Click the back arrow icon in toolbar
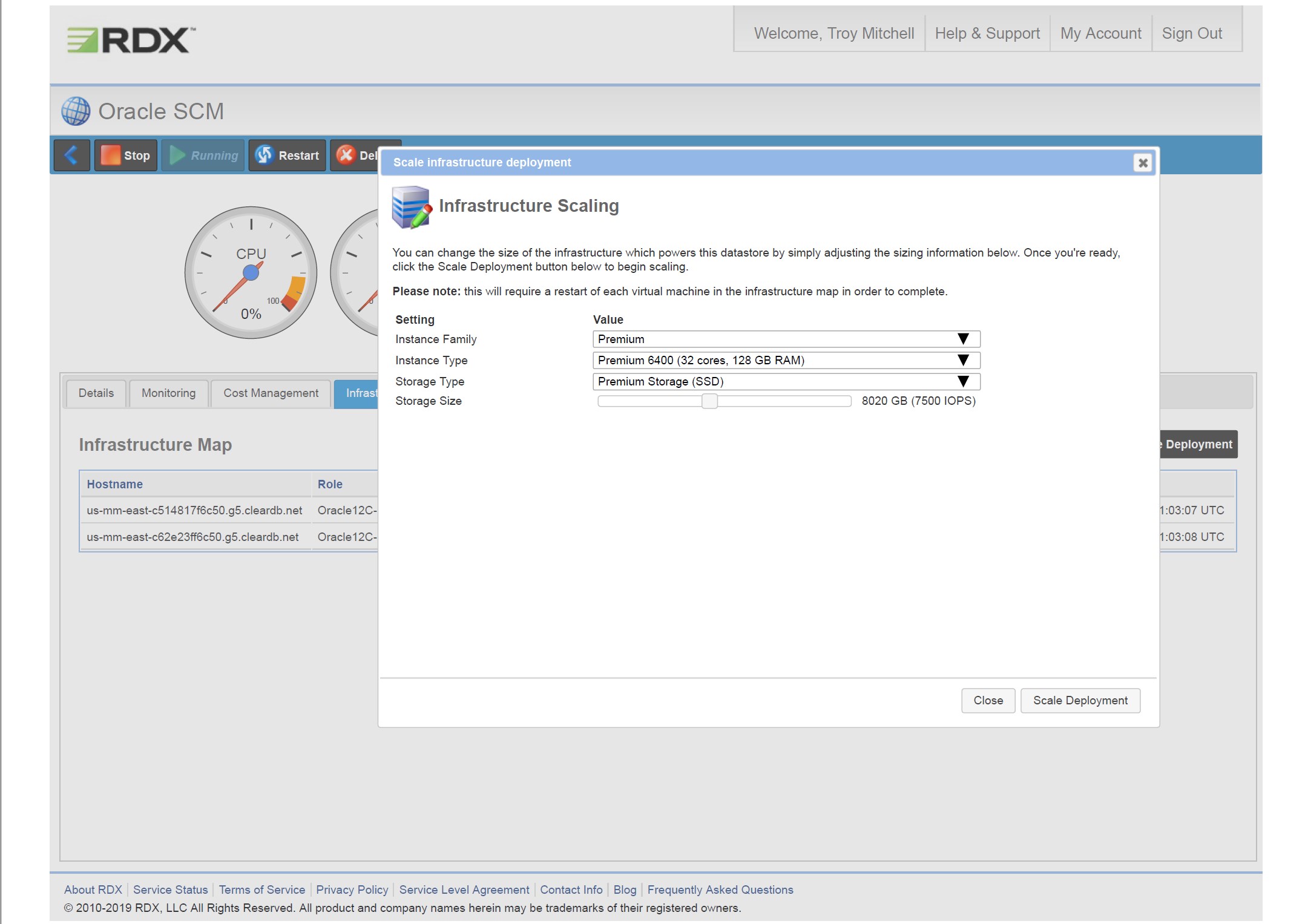 pyautogui.click(x=71, y=156)
